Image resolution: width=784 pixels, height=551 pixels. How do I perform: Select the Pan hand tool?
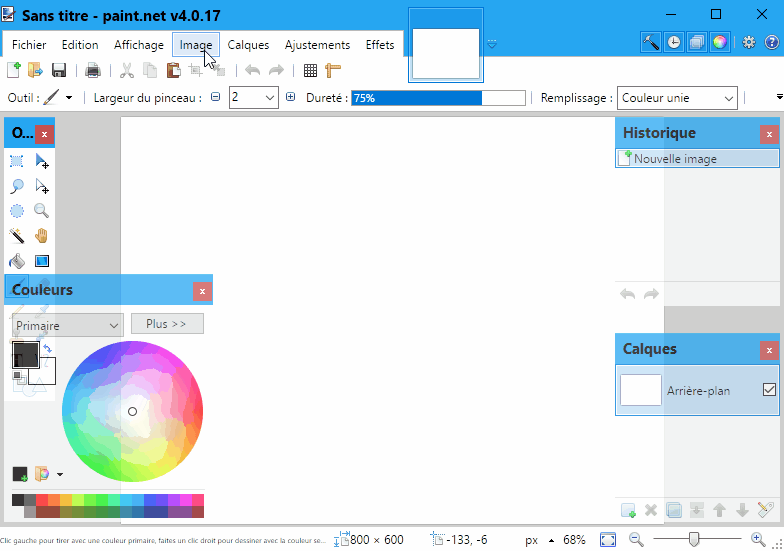pos(42,236)
